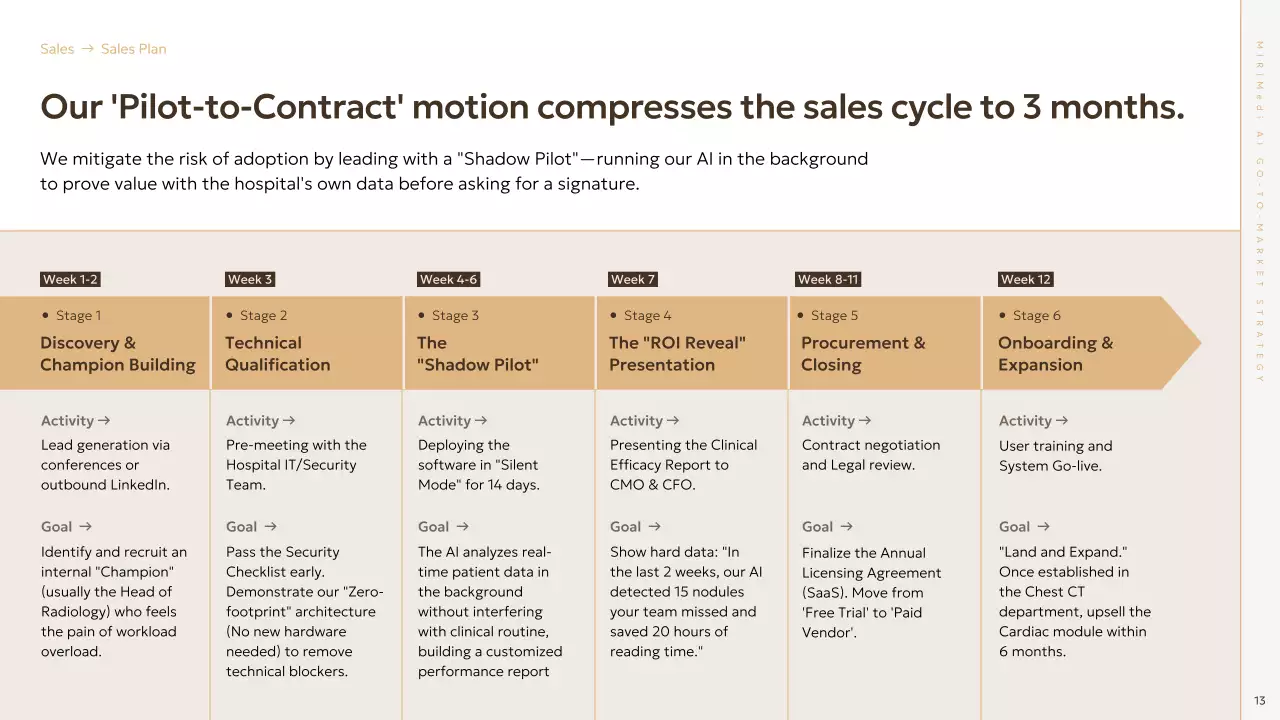Viewport: 1280px width, 720px height.
Task: Click the Week 7 timeline tag
Action: point(632,280)
